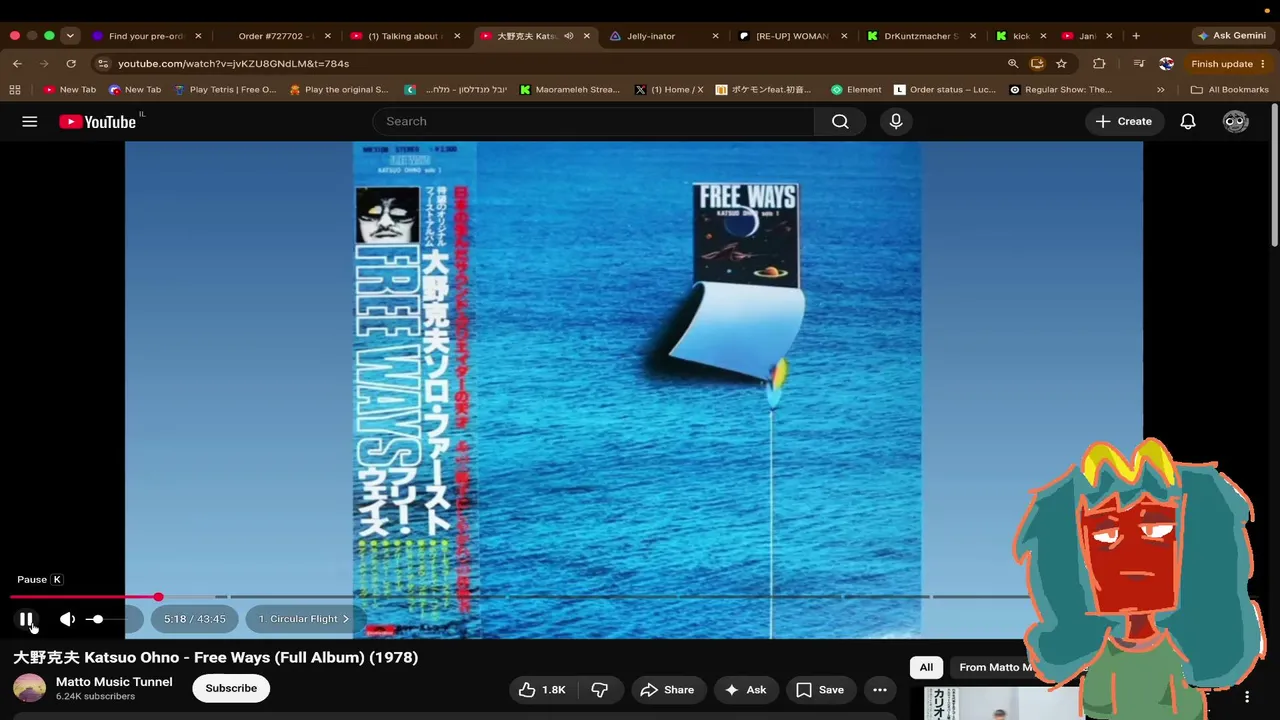Screen dimensions: 1280x720
Task: Close the Jelly-inator tab
Action: point(715,36)
